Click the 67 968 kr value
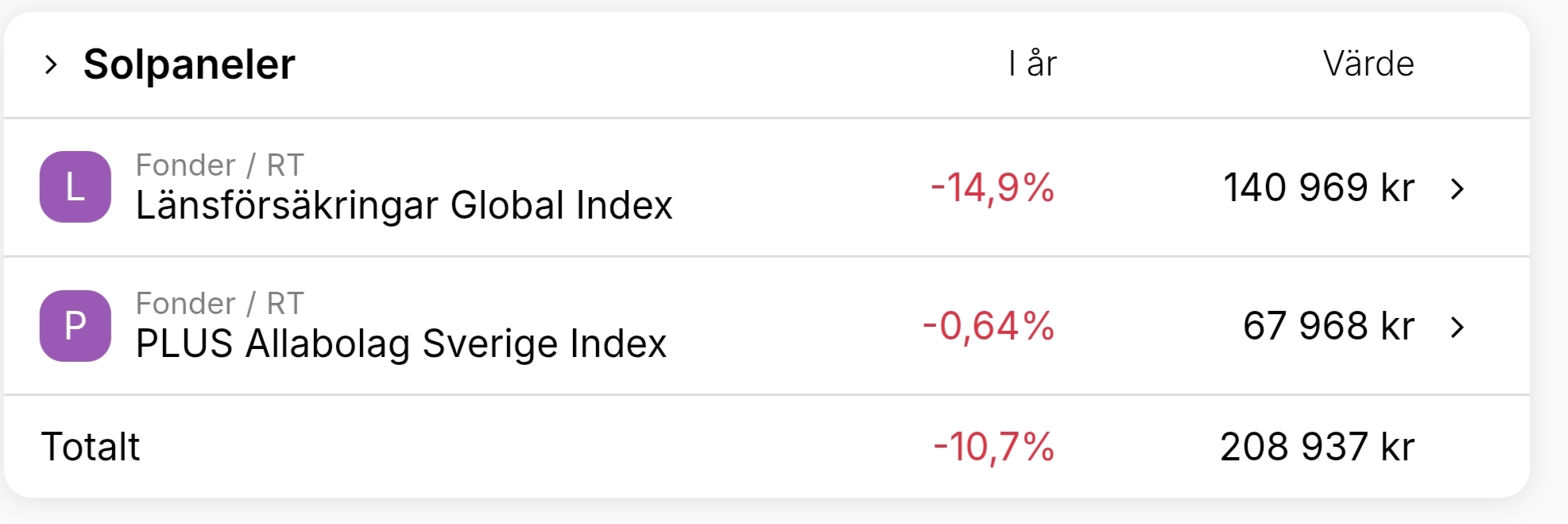The height and width of the screenshot is (524, 1568). click(1328, 327)
